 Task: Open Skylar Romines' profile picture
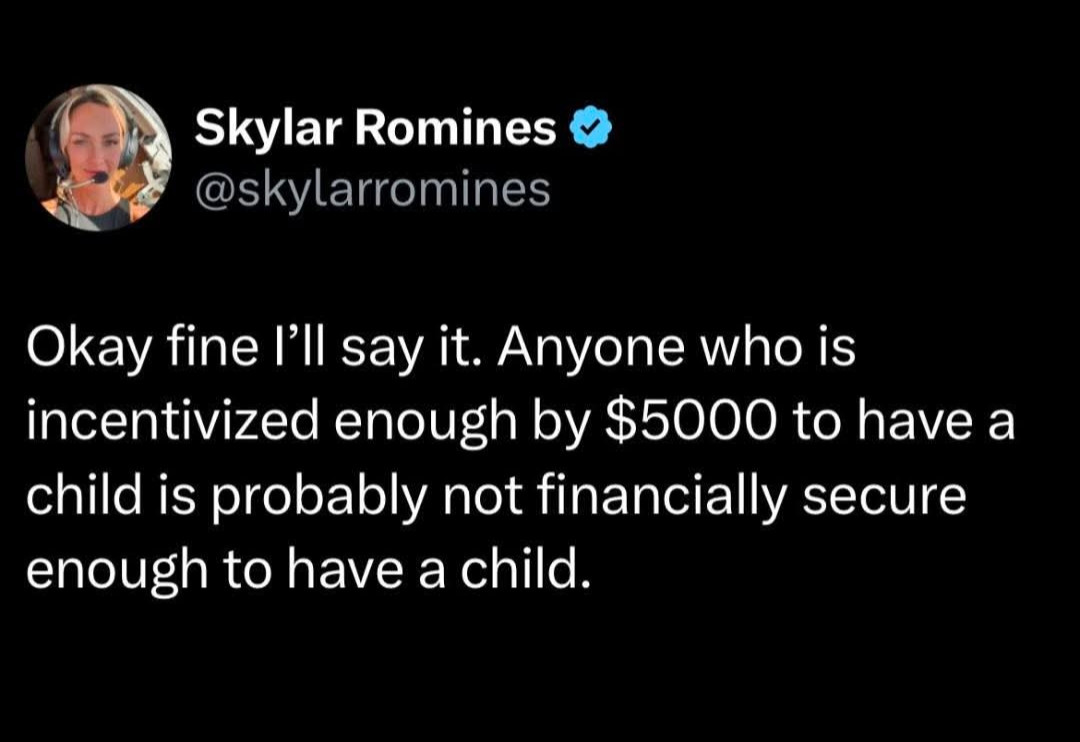pyautogui.click(x=98, y=158)
